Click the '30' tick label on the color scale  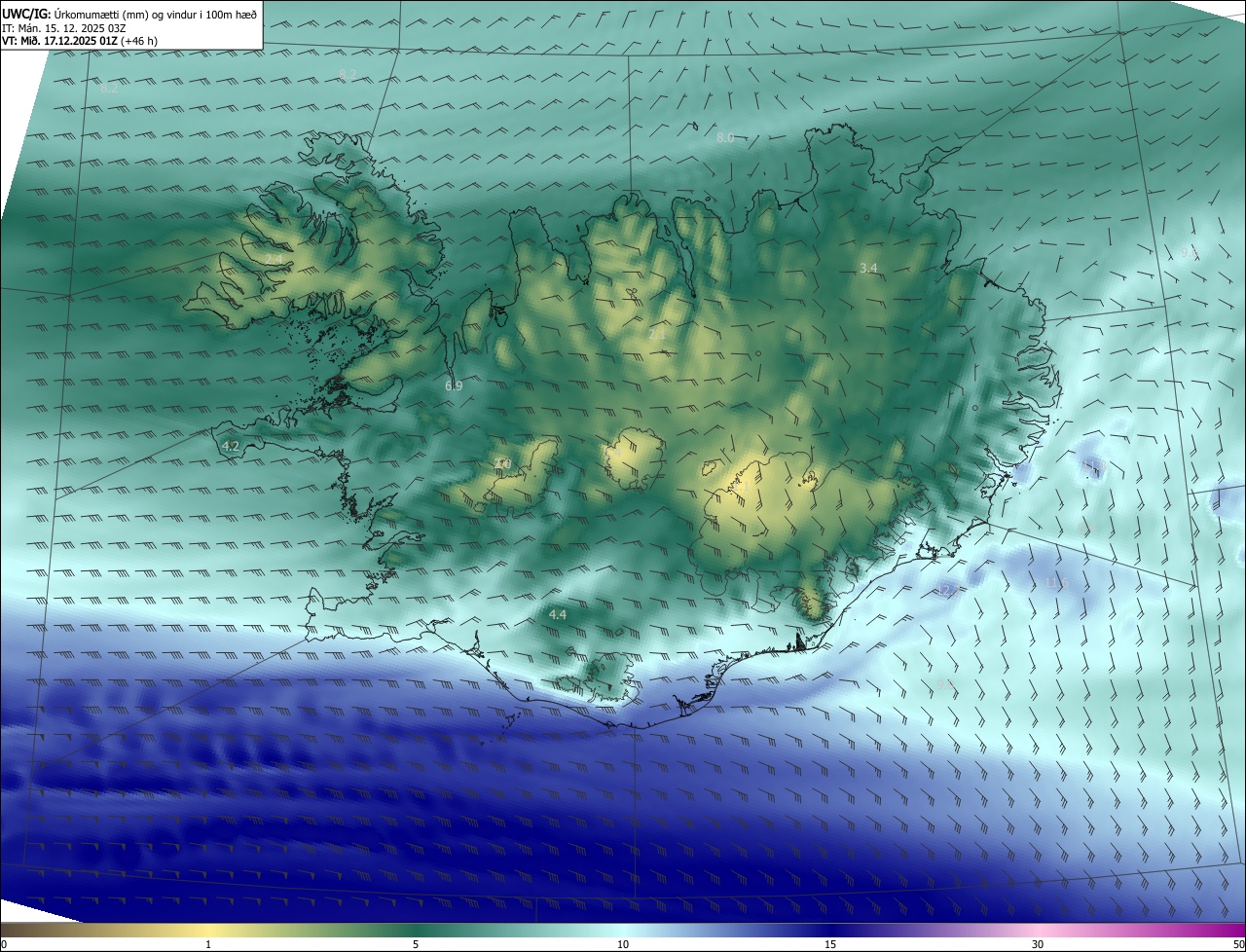coord(1038,944)
